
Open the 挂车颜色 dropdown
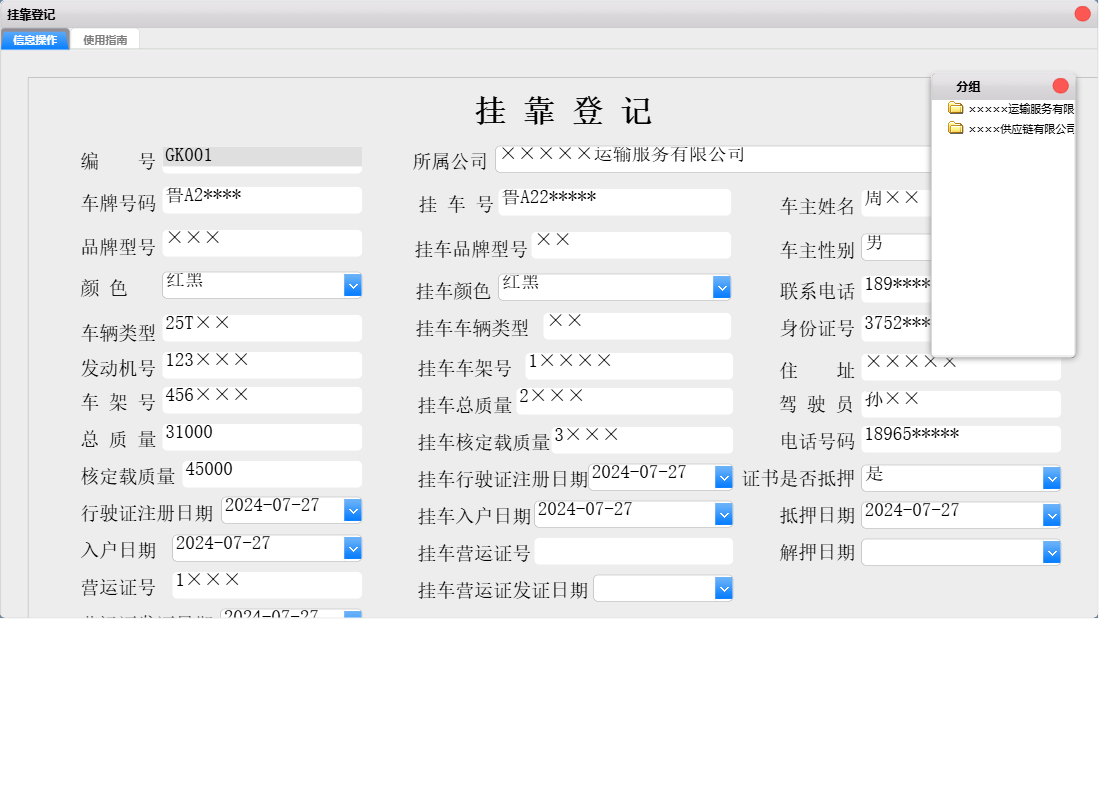pyautogui.click(x=722, y=287)
